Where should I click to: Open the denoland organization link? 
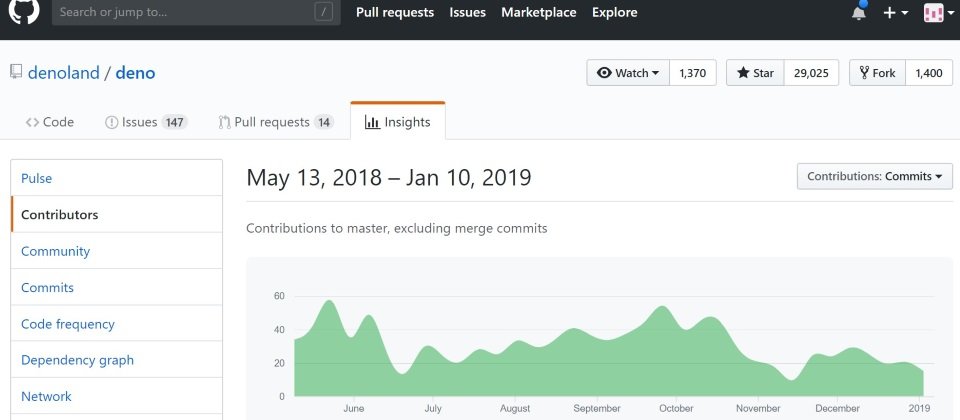click(64, 73)
